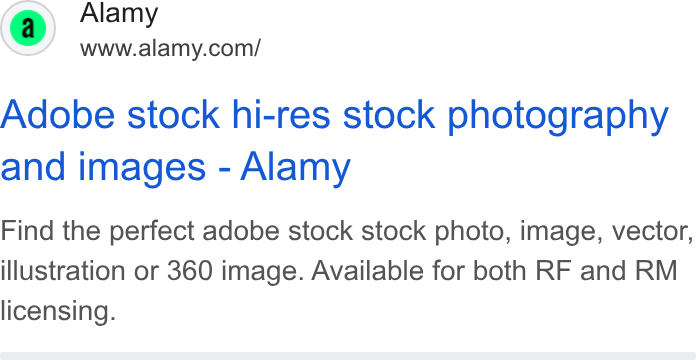The image size is (696, 360).
Task: Select the word "Adobe" in the headline
Action: pos(58,114)
